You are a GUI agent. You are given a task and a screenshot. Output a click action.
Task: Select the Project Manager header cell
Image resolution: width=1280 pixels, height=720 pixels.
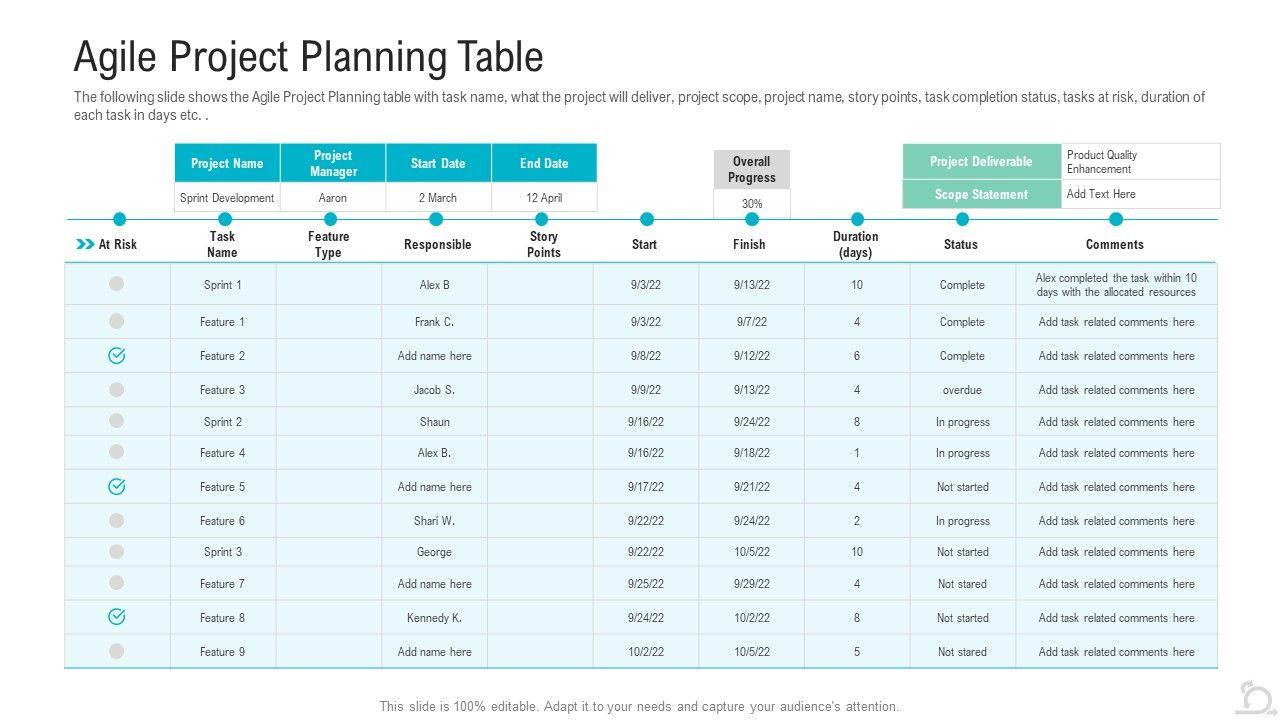[333, 163]
